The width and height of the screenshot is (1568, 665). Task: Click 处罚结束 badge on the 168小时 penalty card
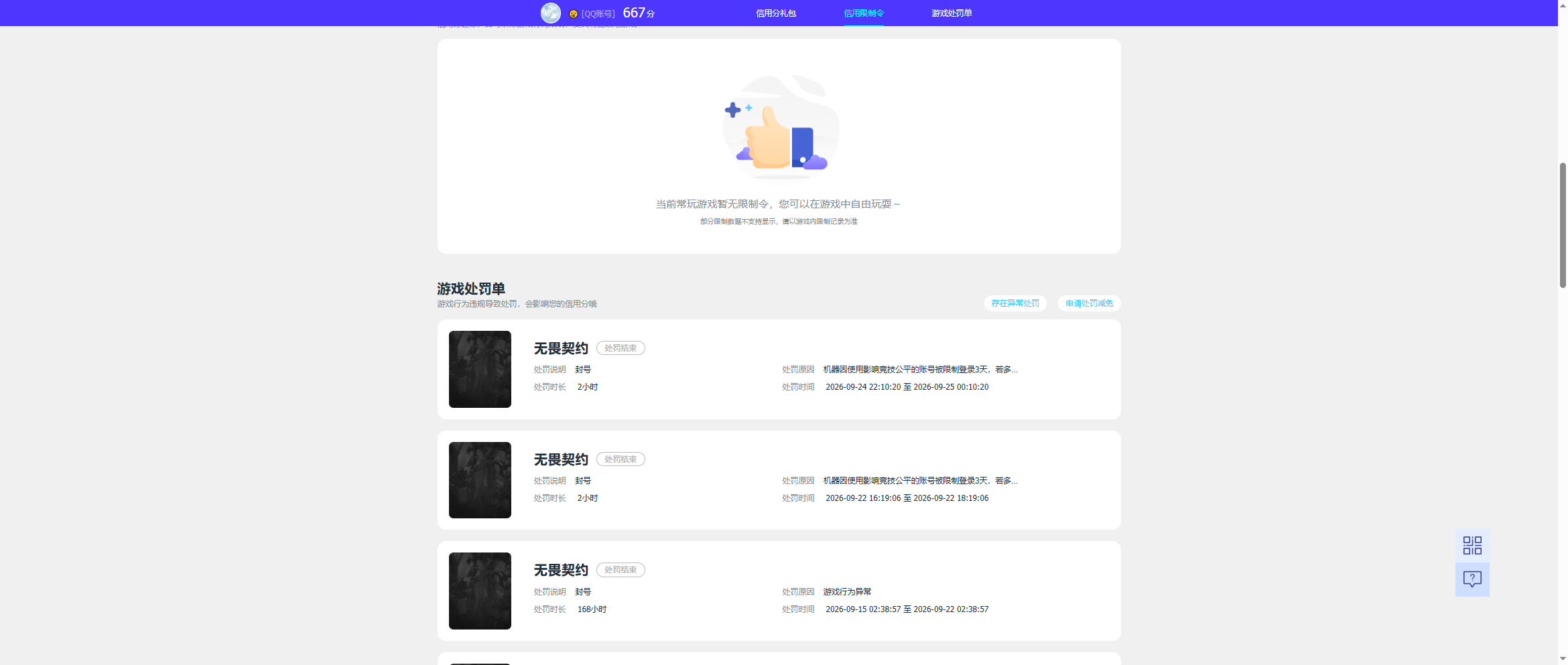click(620, 570)
